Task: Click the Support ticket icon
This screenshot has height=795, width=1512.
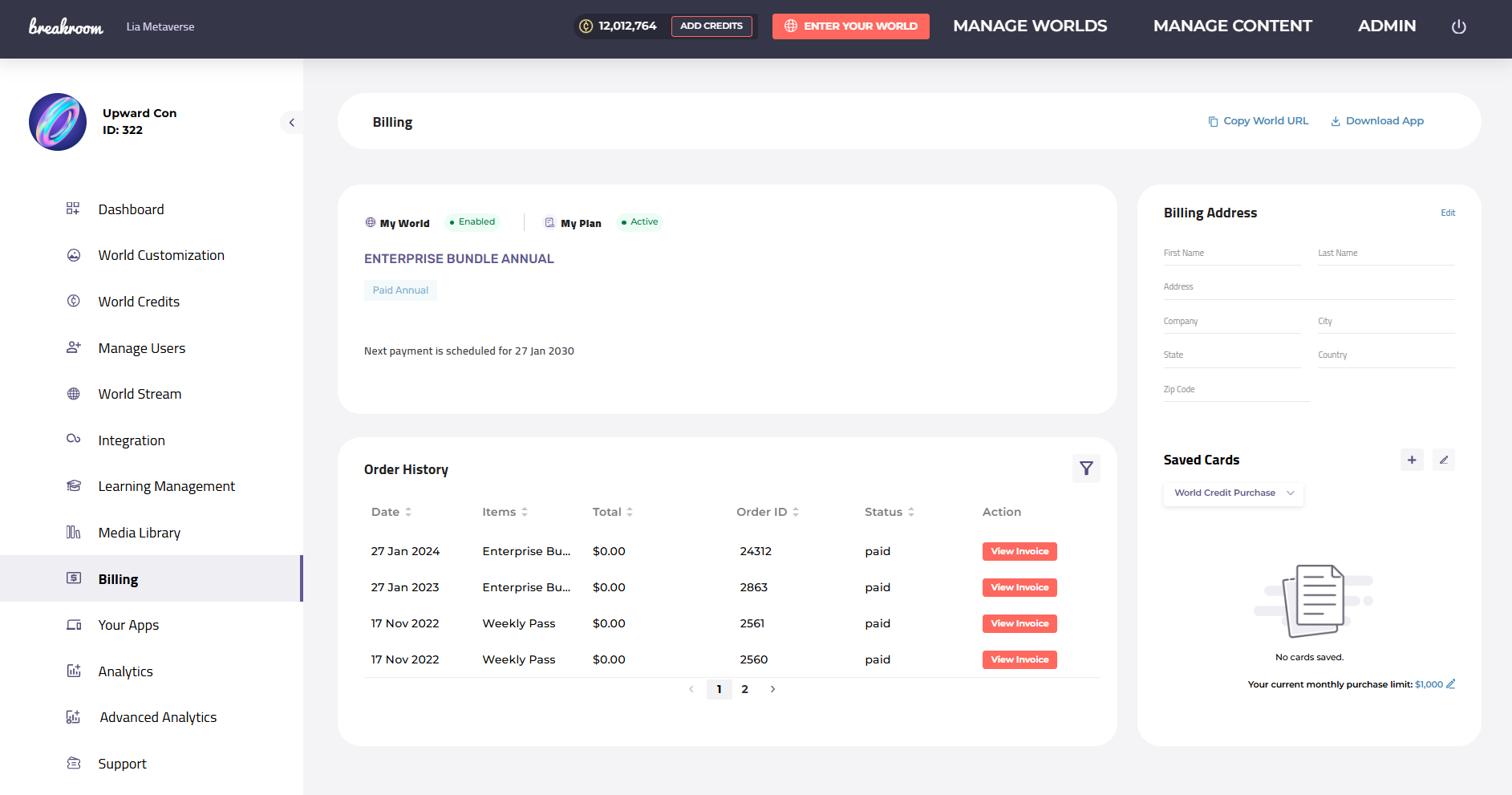Action: (x=73, y=763)
